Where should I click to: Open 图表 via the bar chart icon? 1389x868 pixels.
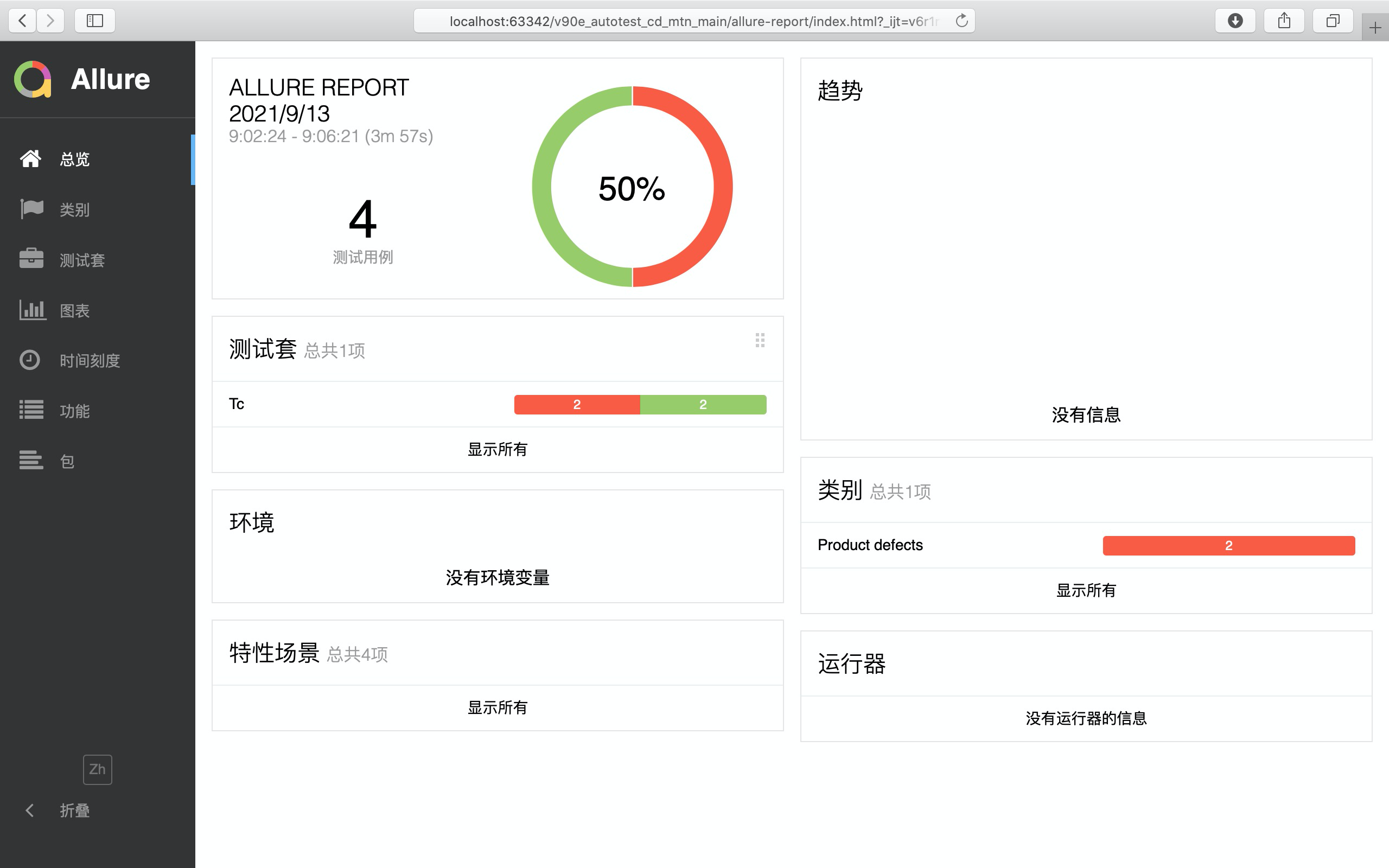(x=32, y=310)
